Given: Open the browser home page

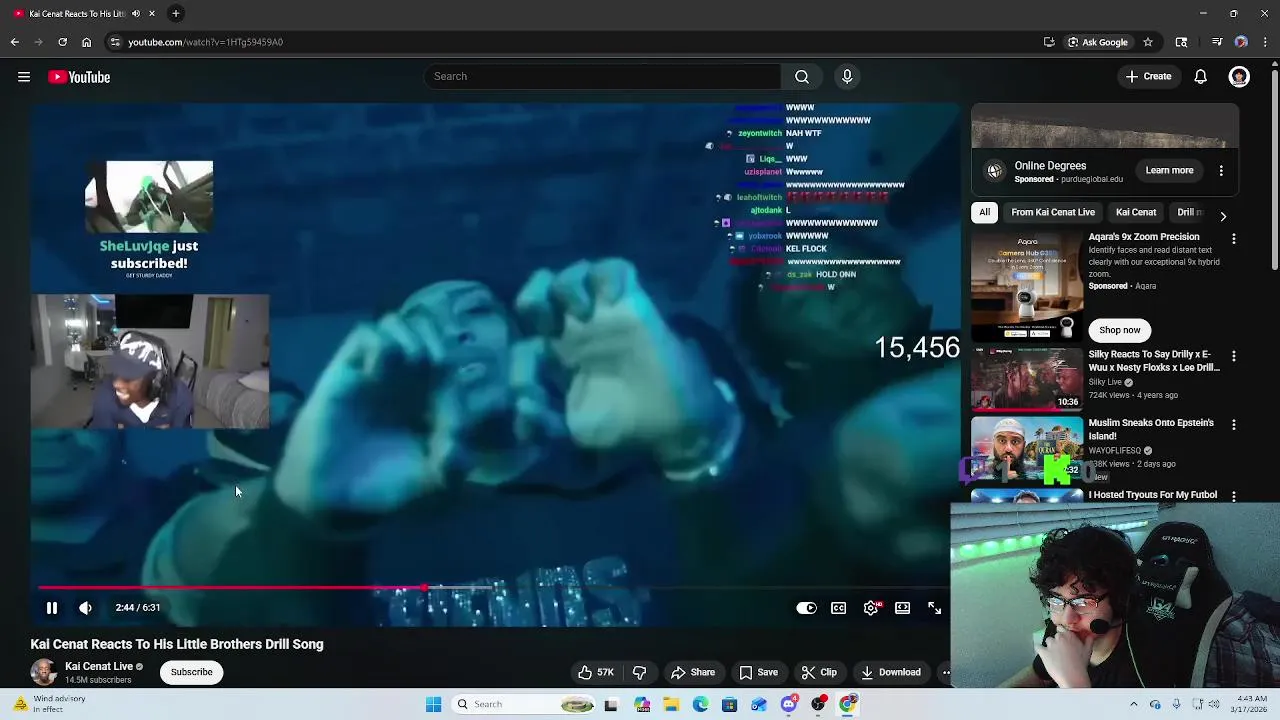Looking at the screenshot, I should pos(87,42).
